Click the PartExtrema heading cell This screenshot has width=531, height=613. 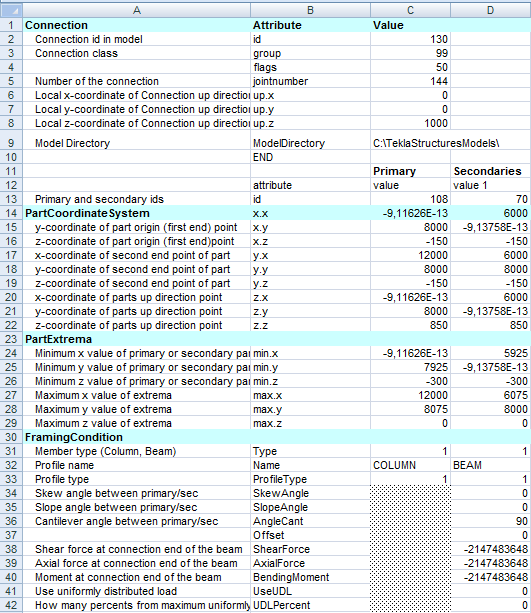pos(136,339)
